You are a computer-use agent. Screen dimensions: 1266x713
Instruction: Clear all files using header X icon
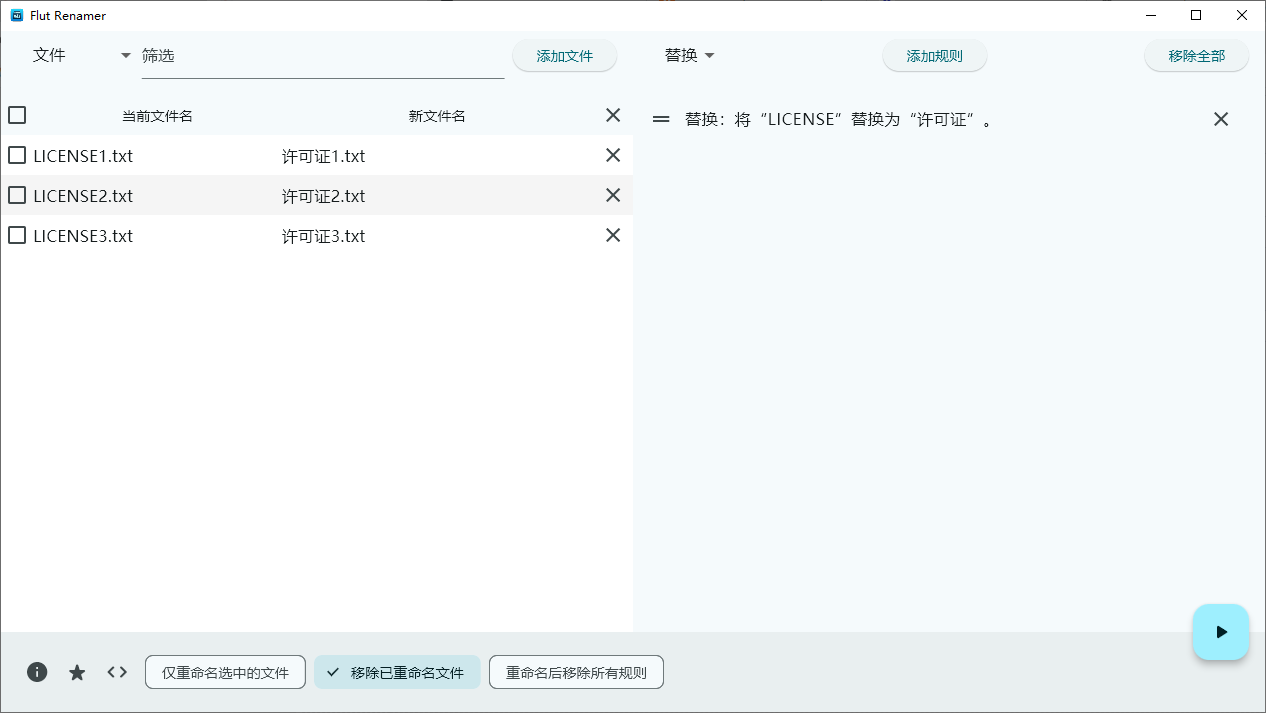613,115
